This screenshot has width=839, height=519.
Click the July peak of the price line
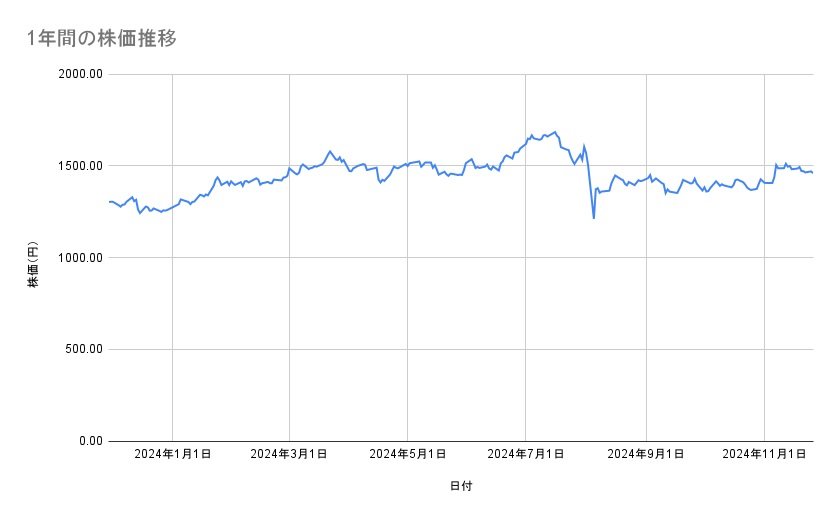point(556,131)
